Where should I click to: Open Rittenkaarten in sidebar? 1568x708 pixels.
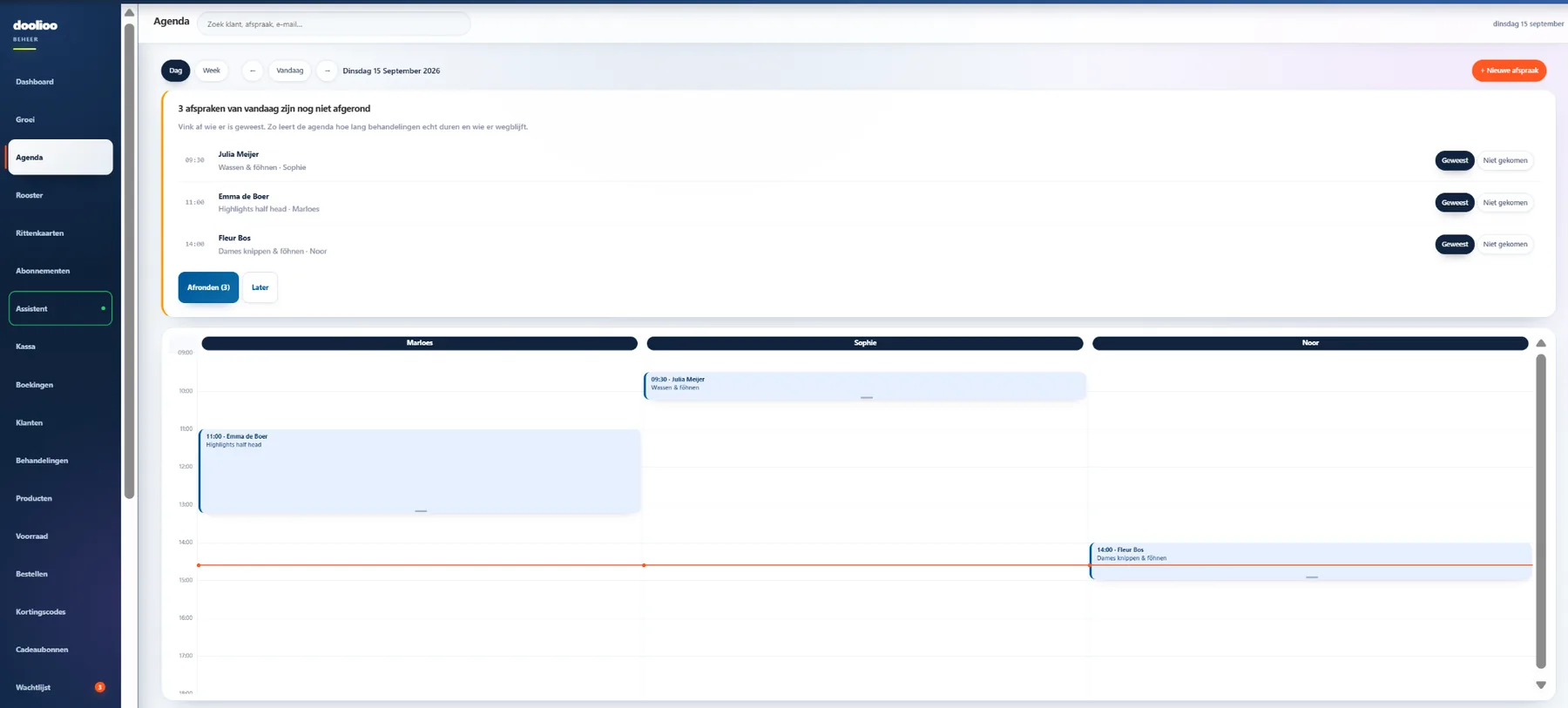(60, 233)
